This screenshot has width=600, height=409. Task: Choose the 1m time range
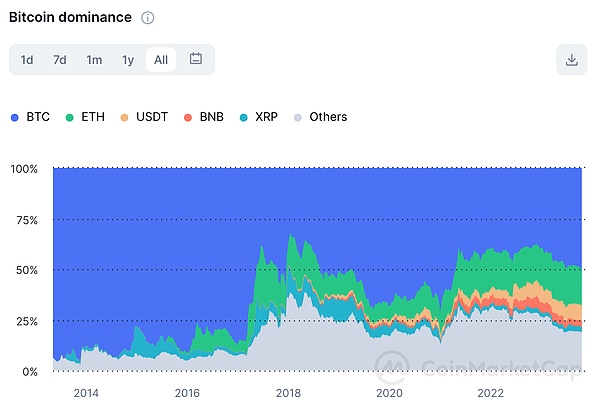(x=94, y=59)
